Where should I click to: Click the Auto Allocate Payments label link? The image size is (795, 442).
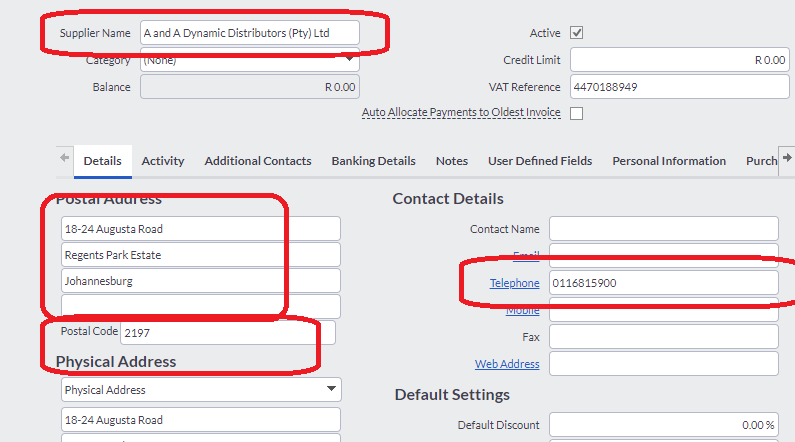461,113
